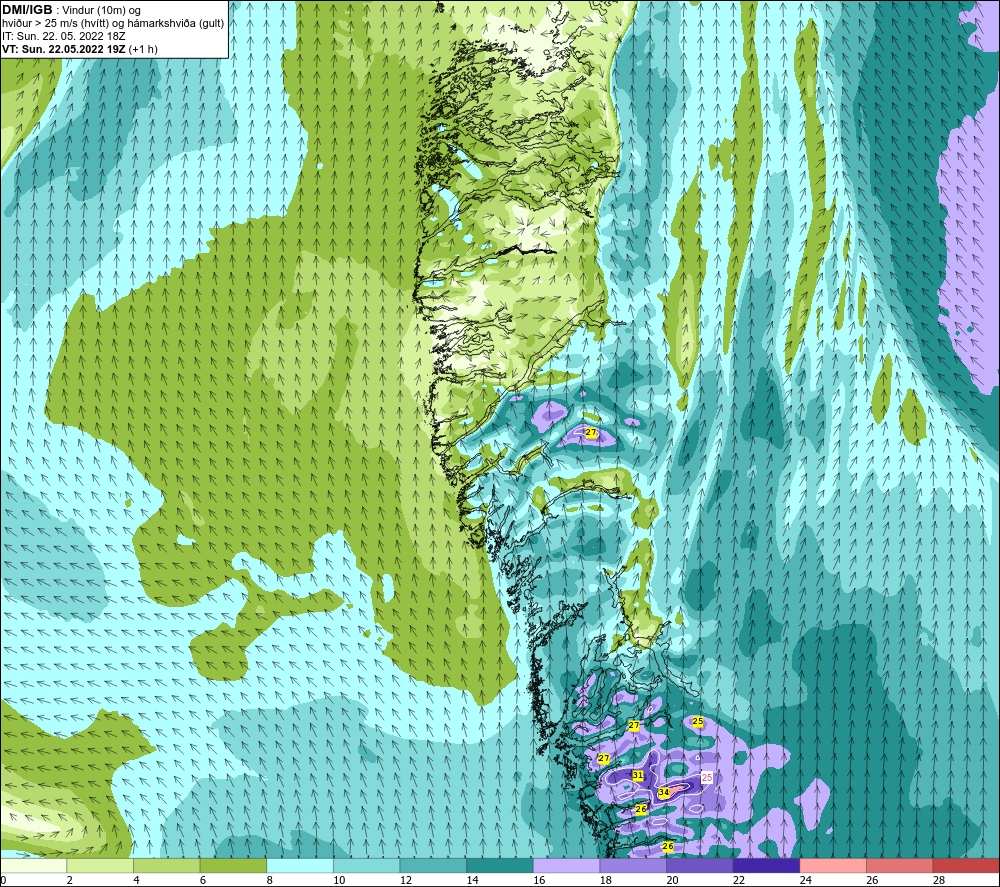Select the dark indigo 22–24 m/s swatch
The image size is (1000, 887).
click(x=766, y=865)
